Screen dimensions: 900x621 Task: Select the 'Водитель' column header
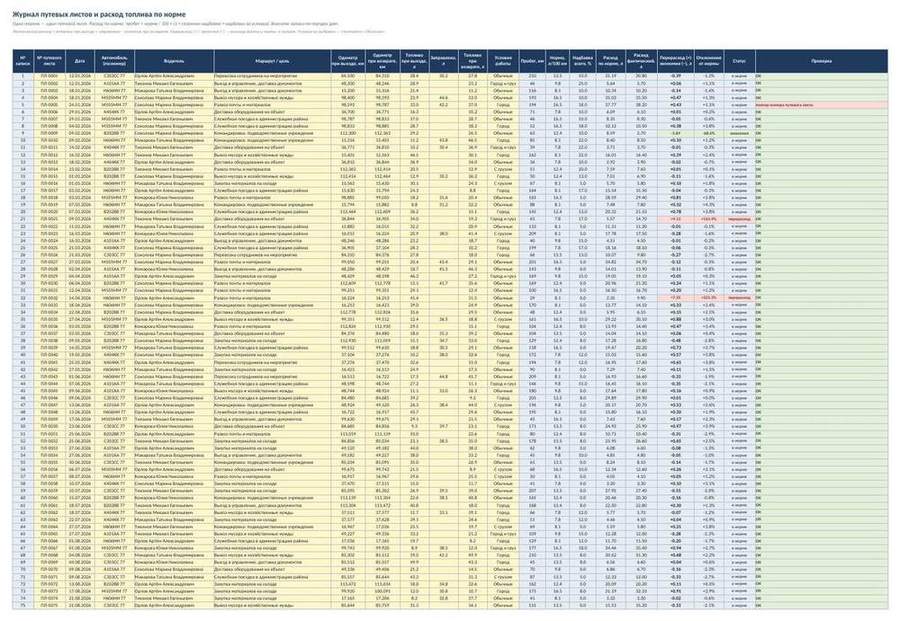[174, 61]
